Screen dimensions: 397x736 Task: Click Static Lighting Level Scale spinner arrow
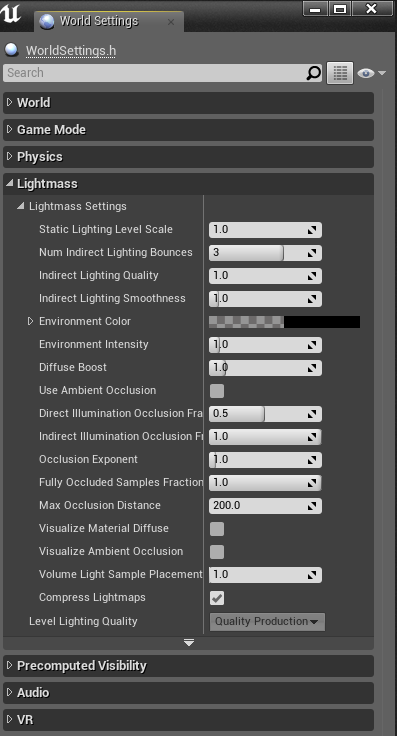312,230
